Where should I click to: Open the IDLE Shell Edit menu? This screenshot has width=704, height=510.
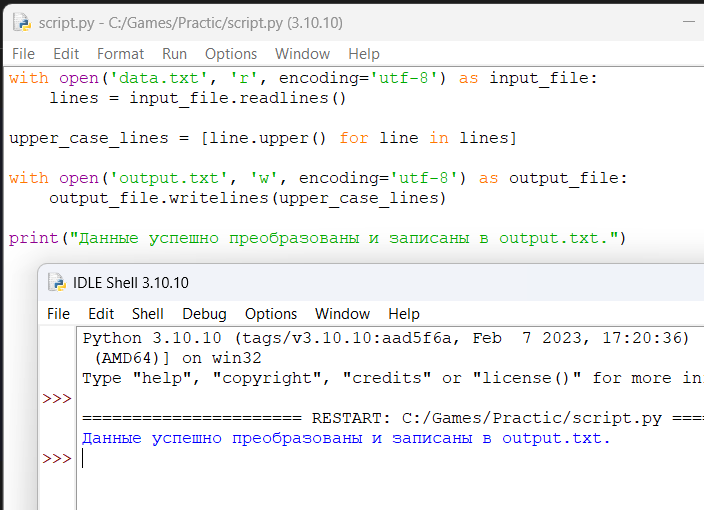[101, 314]
